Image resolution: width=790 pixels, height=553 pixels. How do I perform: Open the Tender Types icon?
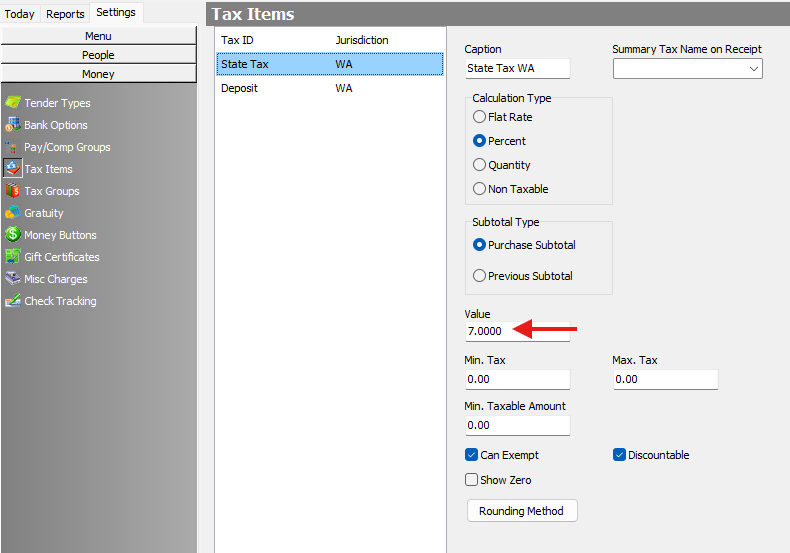13,103
